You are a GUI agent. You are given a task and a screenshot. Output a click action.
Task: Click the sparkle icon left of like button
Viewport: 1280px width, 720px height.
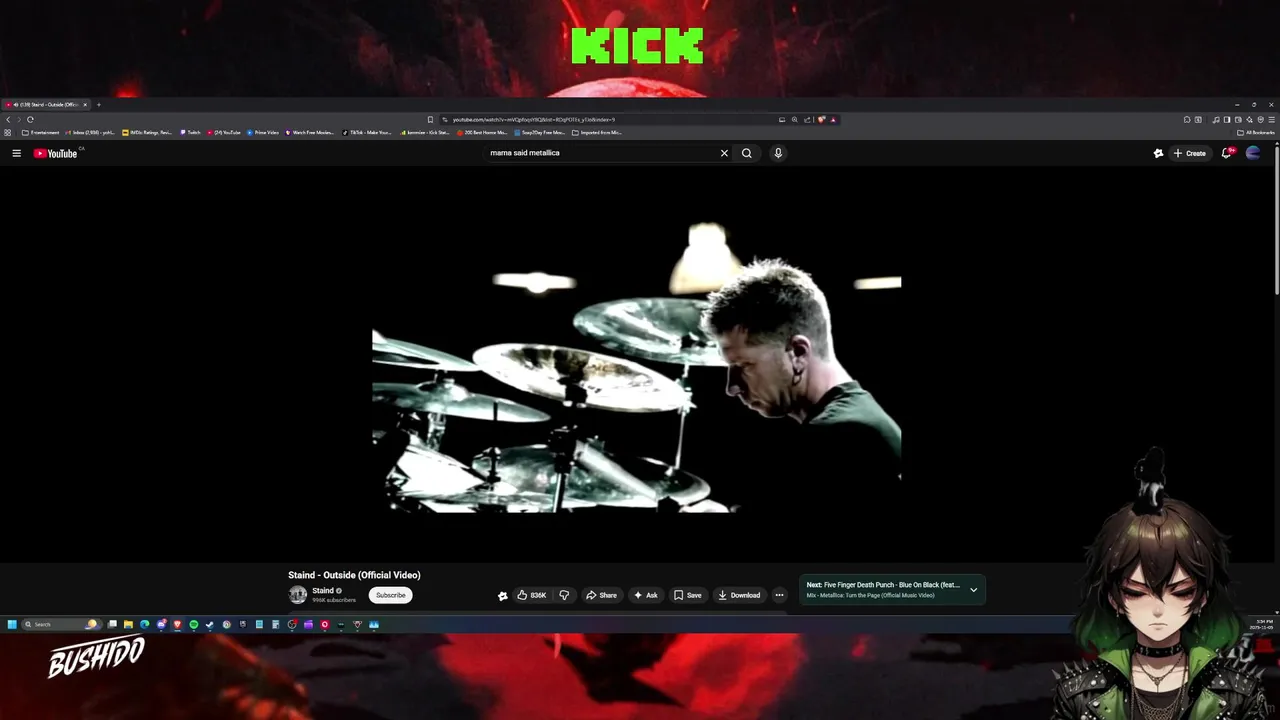pyautogui.click(x=503, y=595)
